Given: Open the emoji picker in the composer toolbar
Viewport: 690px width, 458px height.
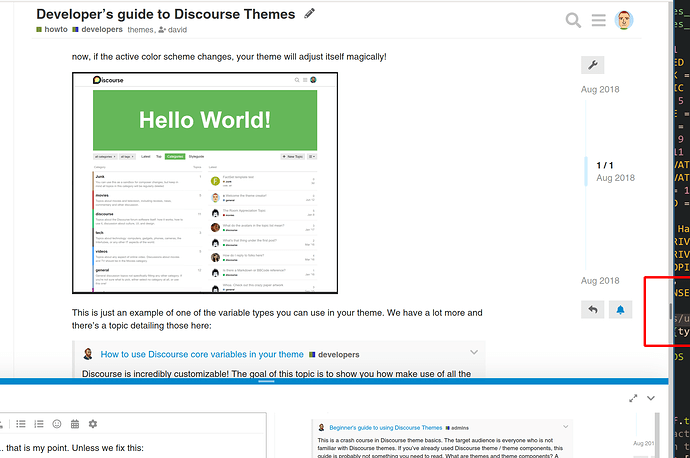Looking at the screenshot, I should pos(57,424).
